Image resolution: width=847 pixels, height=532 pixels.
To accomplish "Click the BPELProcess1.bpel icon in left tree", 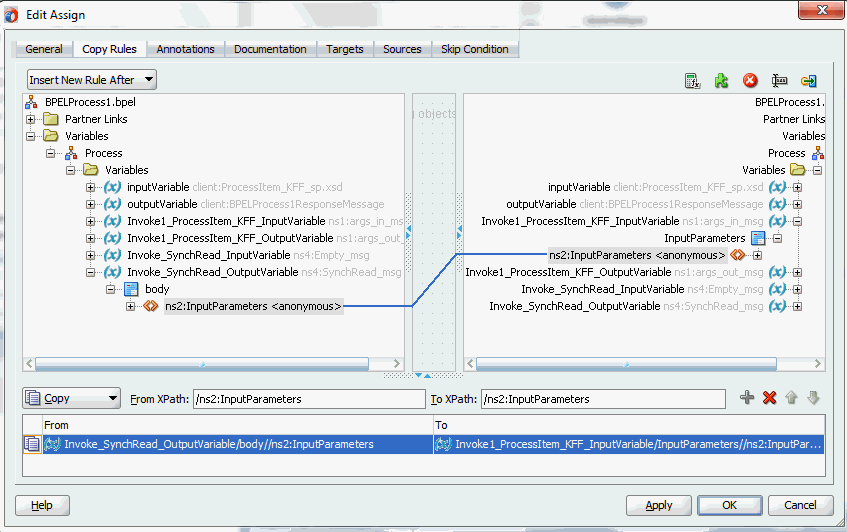I will (x=31, y=102).
